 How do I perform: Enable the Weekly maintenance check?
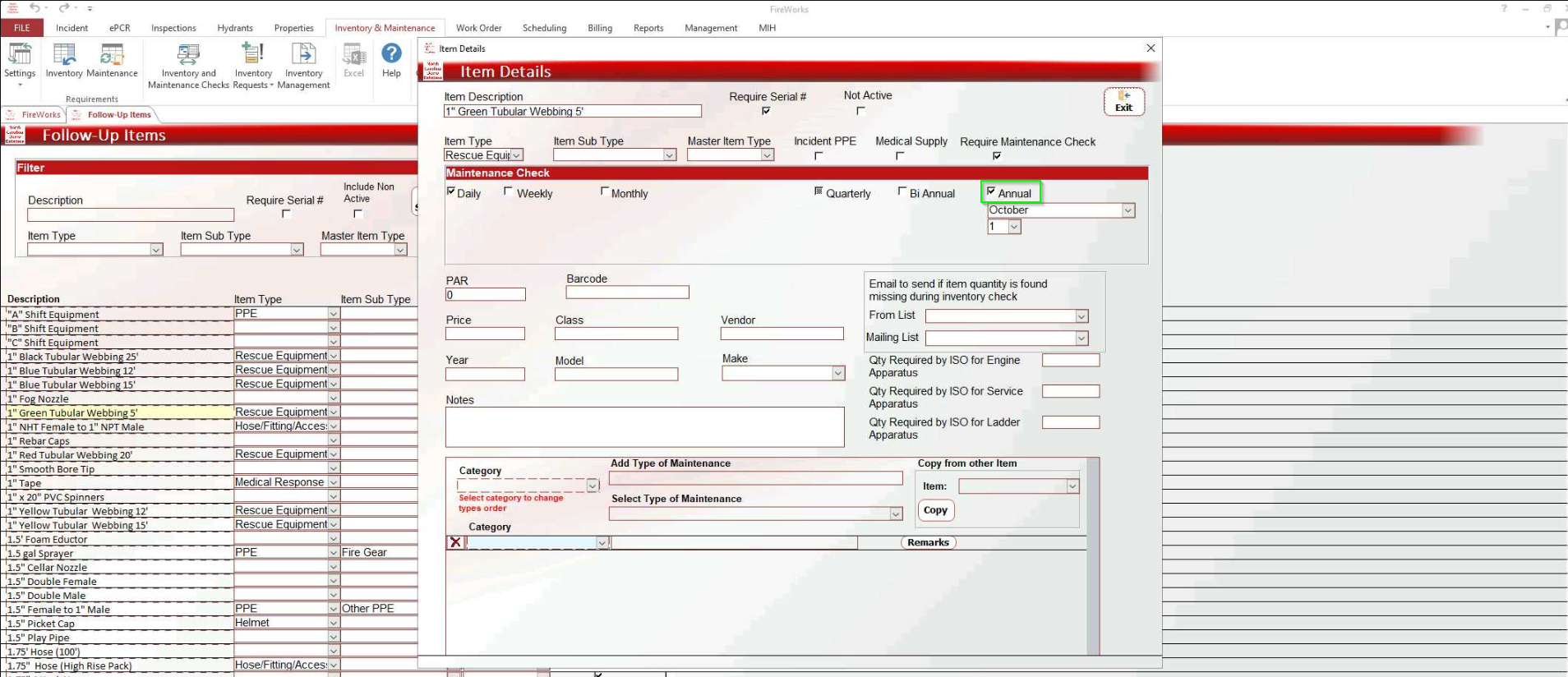click(509, 191)
